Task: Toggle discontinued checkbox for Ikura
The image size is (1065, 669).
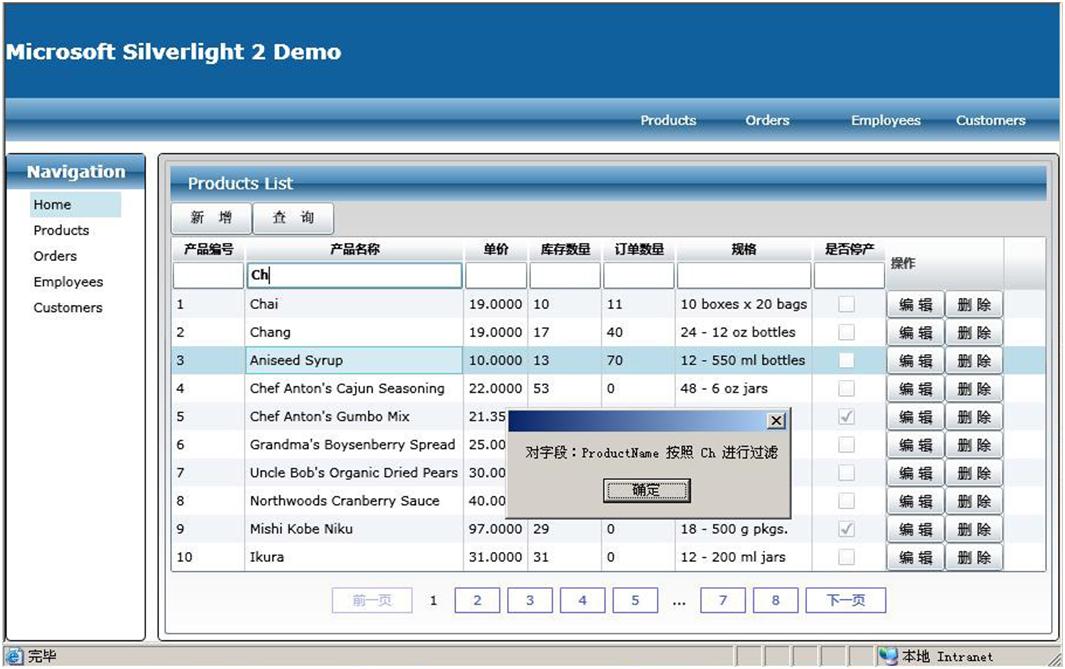Action: coord(847,557)
